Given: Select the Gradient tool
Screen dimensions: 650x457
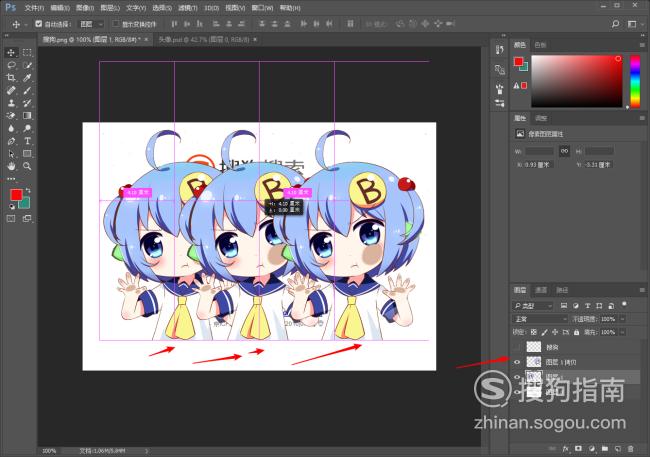Looking at the screenshot, I should tap(27, 116).
